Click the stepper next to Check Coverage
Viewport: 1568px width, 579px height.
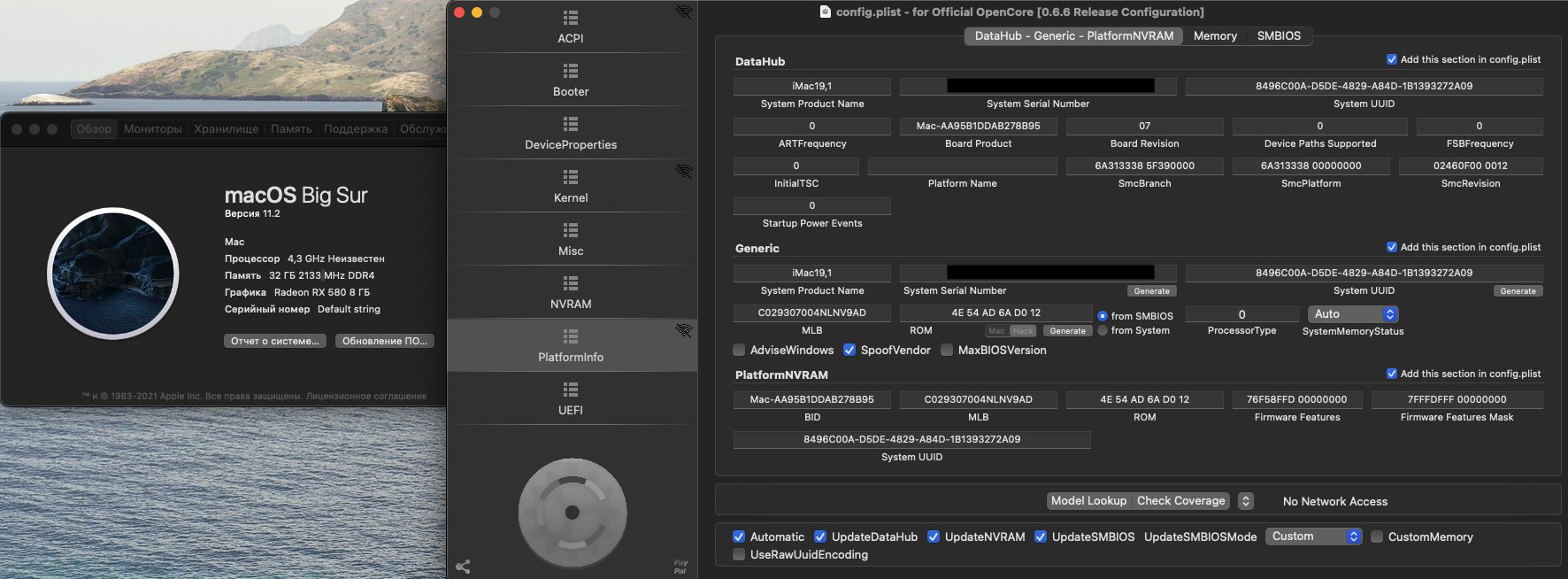pyautogui.click(x=1246, y=501)
